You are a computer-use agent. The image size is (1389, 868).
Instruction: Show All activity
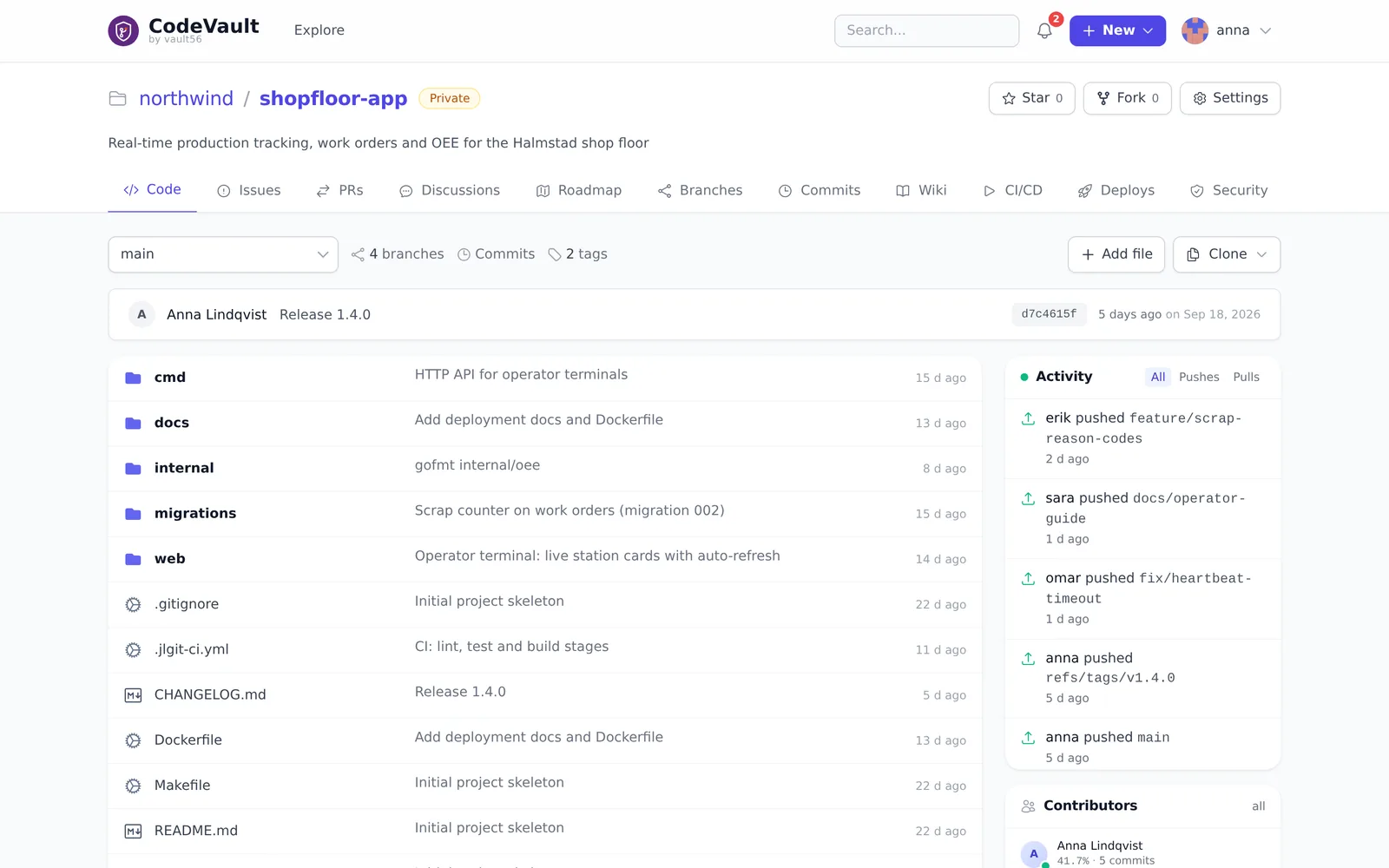pyautogui.click(x=1158, y=377)
